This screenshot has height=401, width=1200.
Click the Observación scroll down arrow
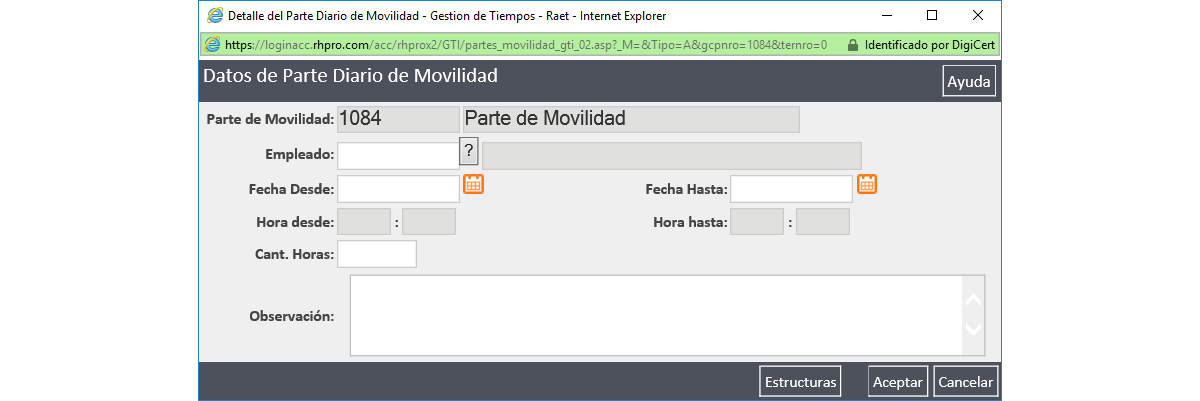point(974,331)
